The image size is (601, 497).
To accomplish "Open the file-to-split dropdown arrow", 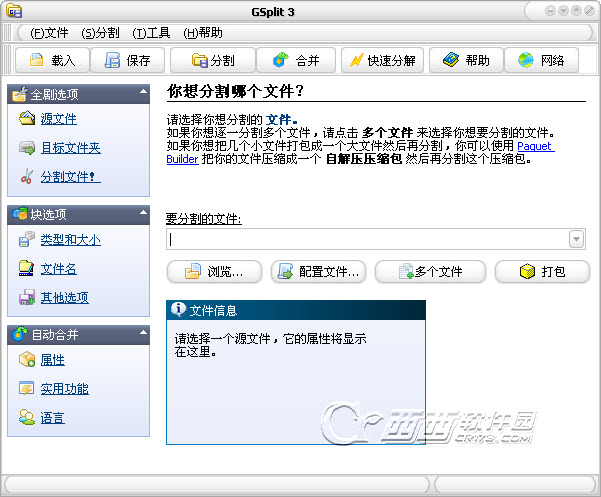I will 576,239.
